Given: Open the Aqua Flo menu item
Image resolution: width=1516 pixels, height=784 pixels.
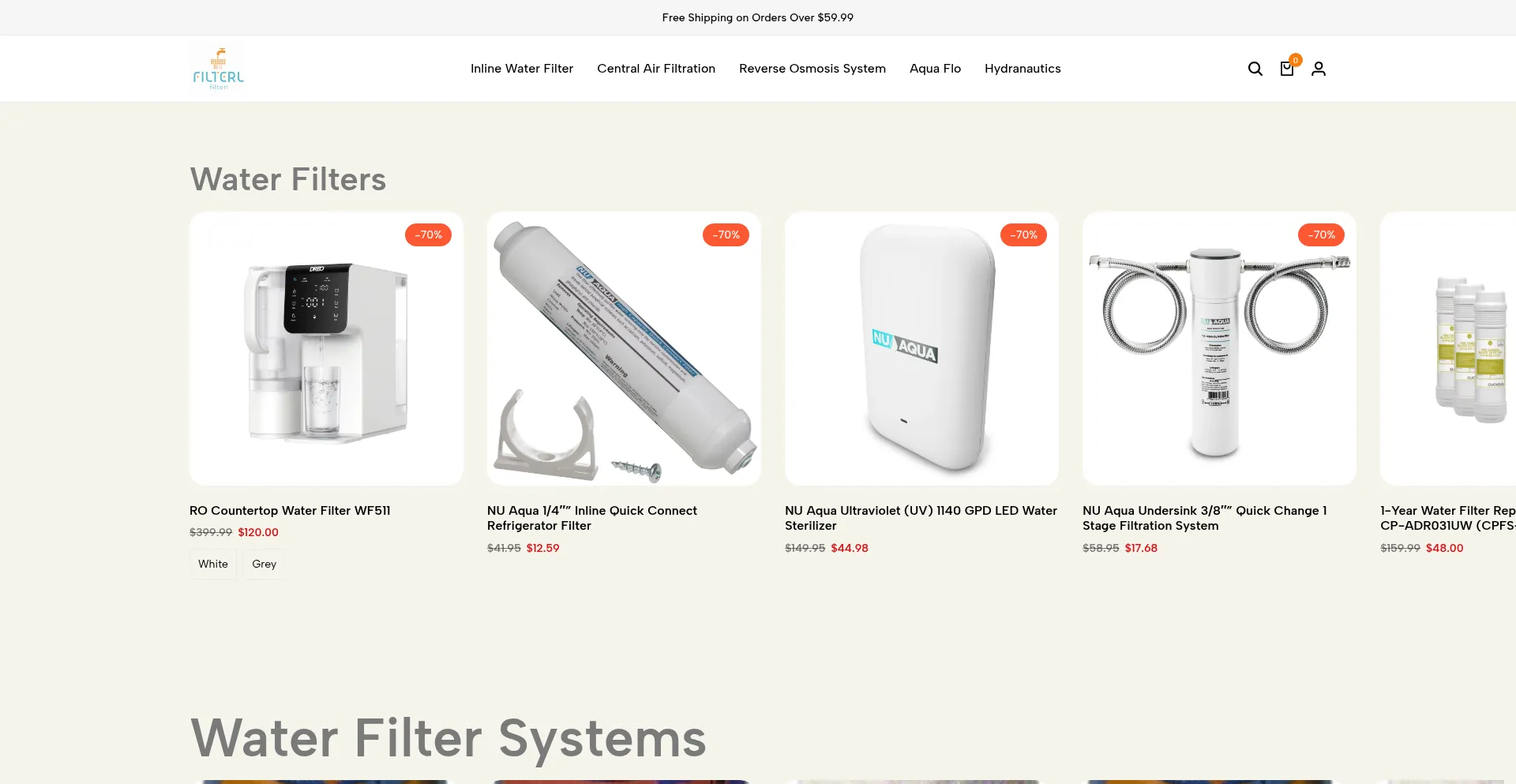Looking at the screenshot, I should [935, 69].
